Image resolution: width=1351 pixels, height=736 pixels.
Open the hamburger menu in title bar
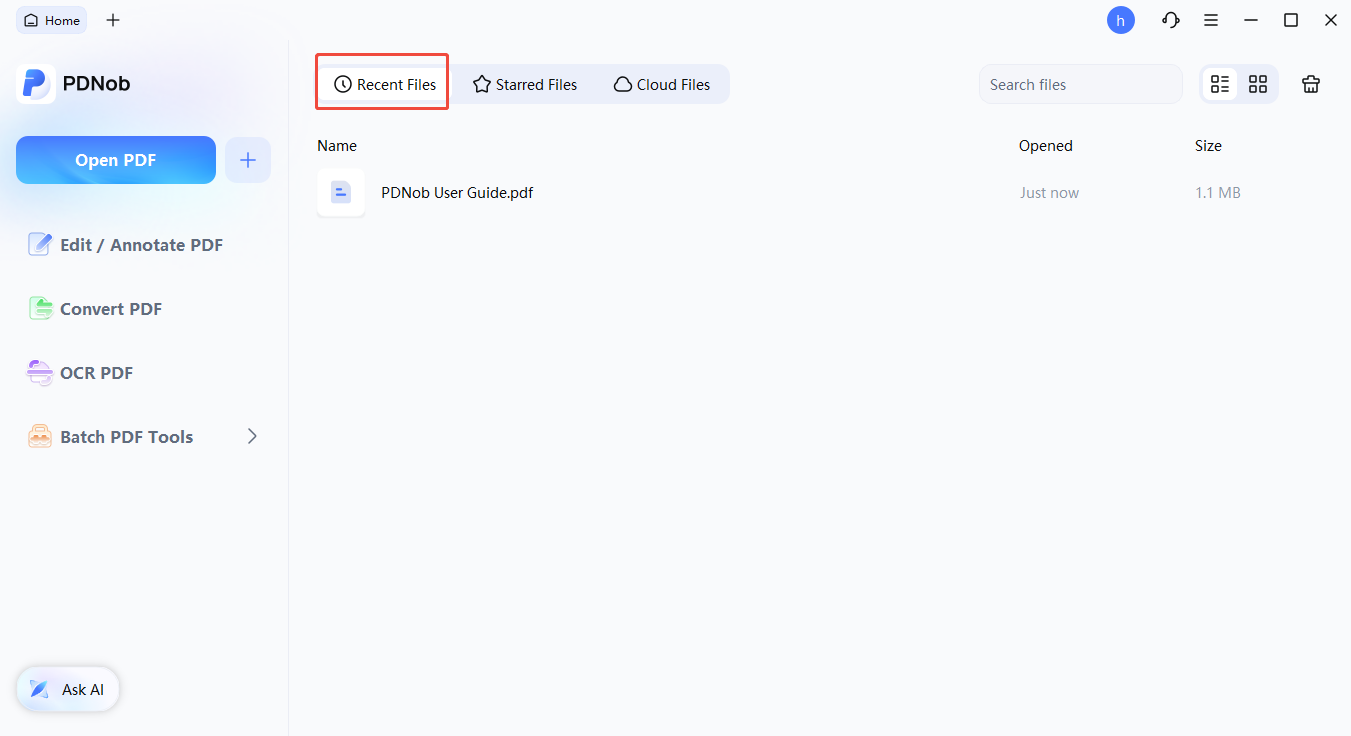tap(1211, 20)
